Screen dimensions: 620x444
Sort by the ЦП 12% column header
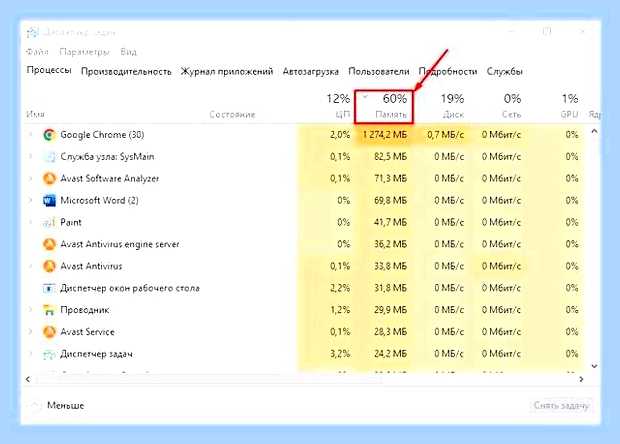click(x=338, y=106)
